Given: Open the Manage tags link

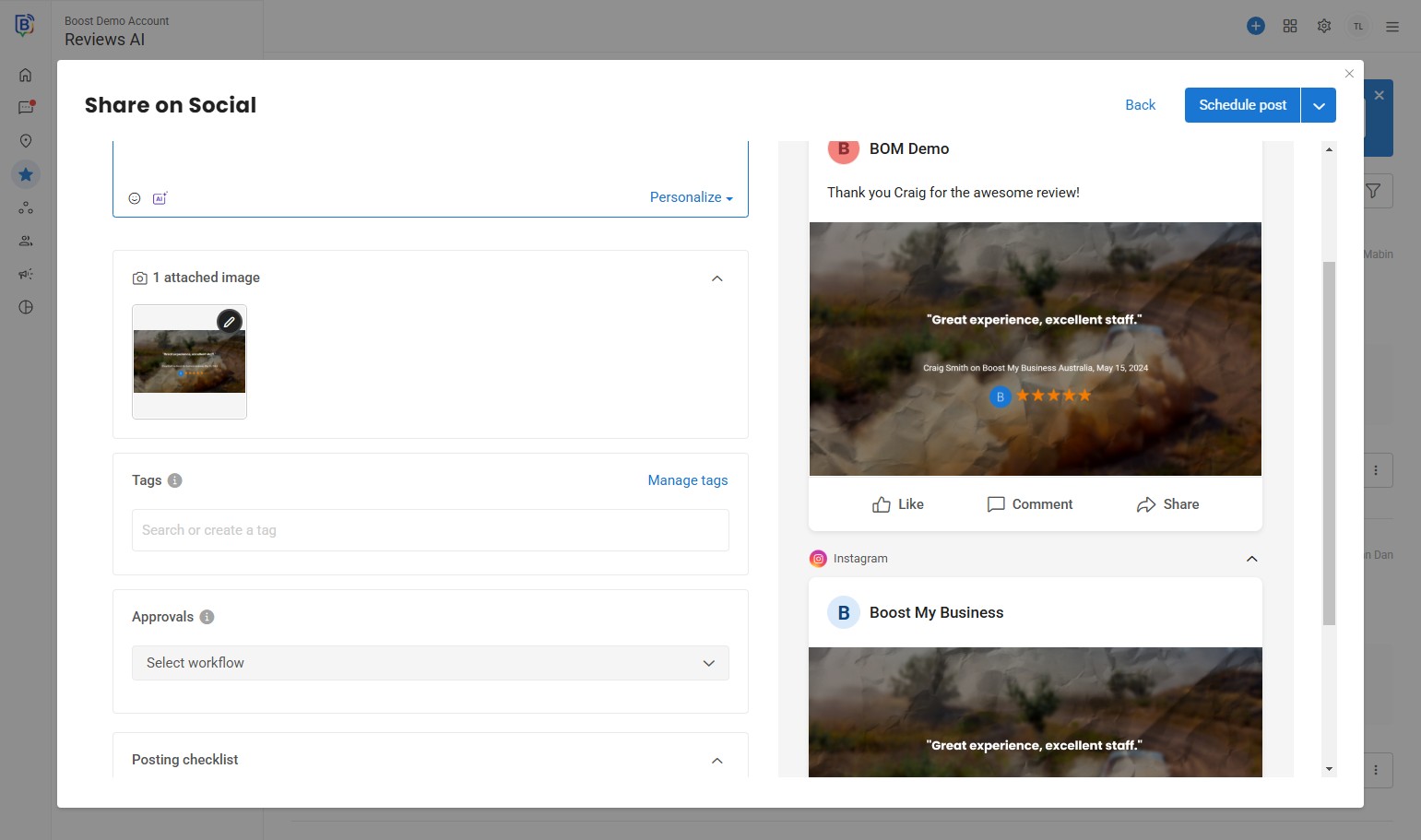Looking at the screenshot, I should click(x=687, y=480).
